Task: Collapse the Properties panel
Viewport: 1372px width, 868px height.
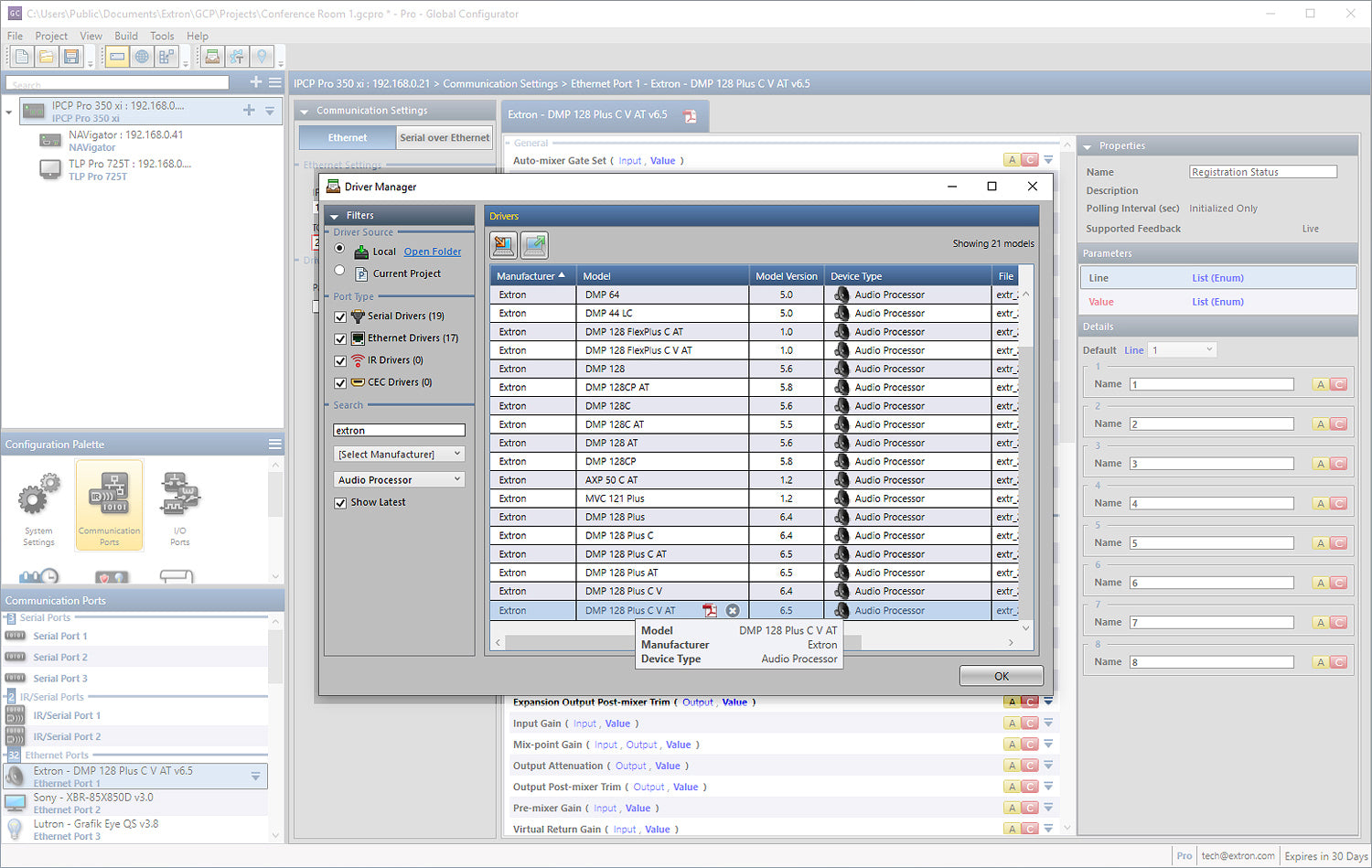Action: 1088,146
